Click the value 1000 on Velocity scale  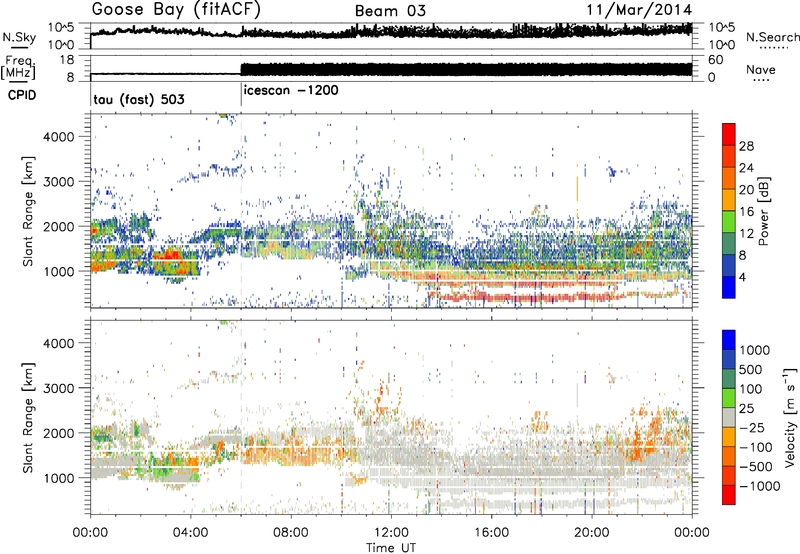tap(754, 350)
